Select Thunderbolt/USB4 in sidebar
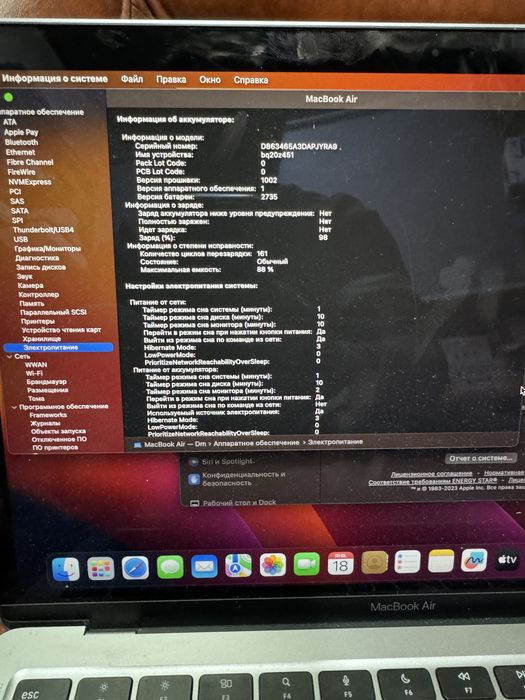 (43, 229)
